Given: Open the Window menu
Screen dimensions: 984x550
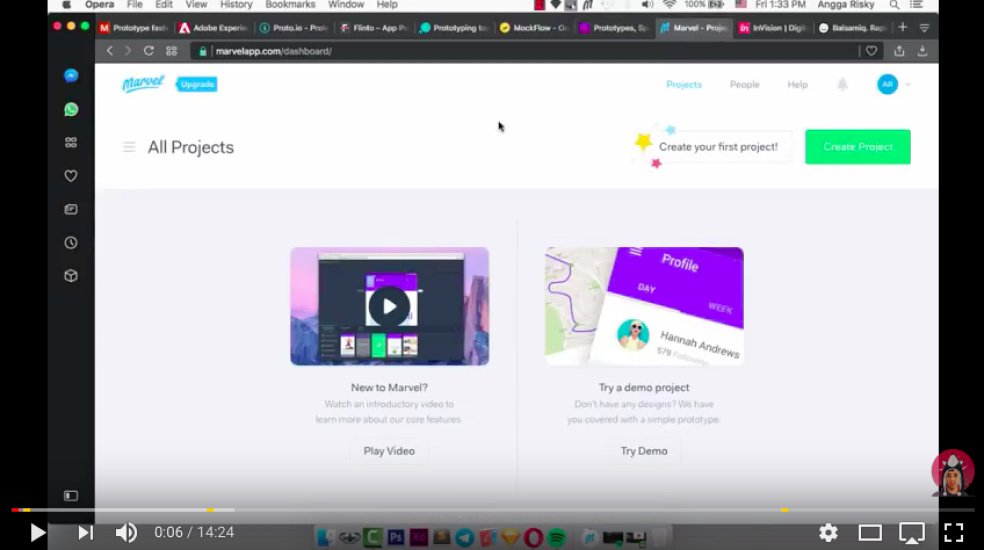Looking at the screenshot, I should click(x=346, y=4).
